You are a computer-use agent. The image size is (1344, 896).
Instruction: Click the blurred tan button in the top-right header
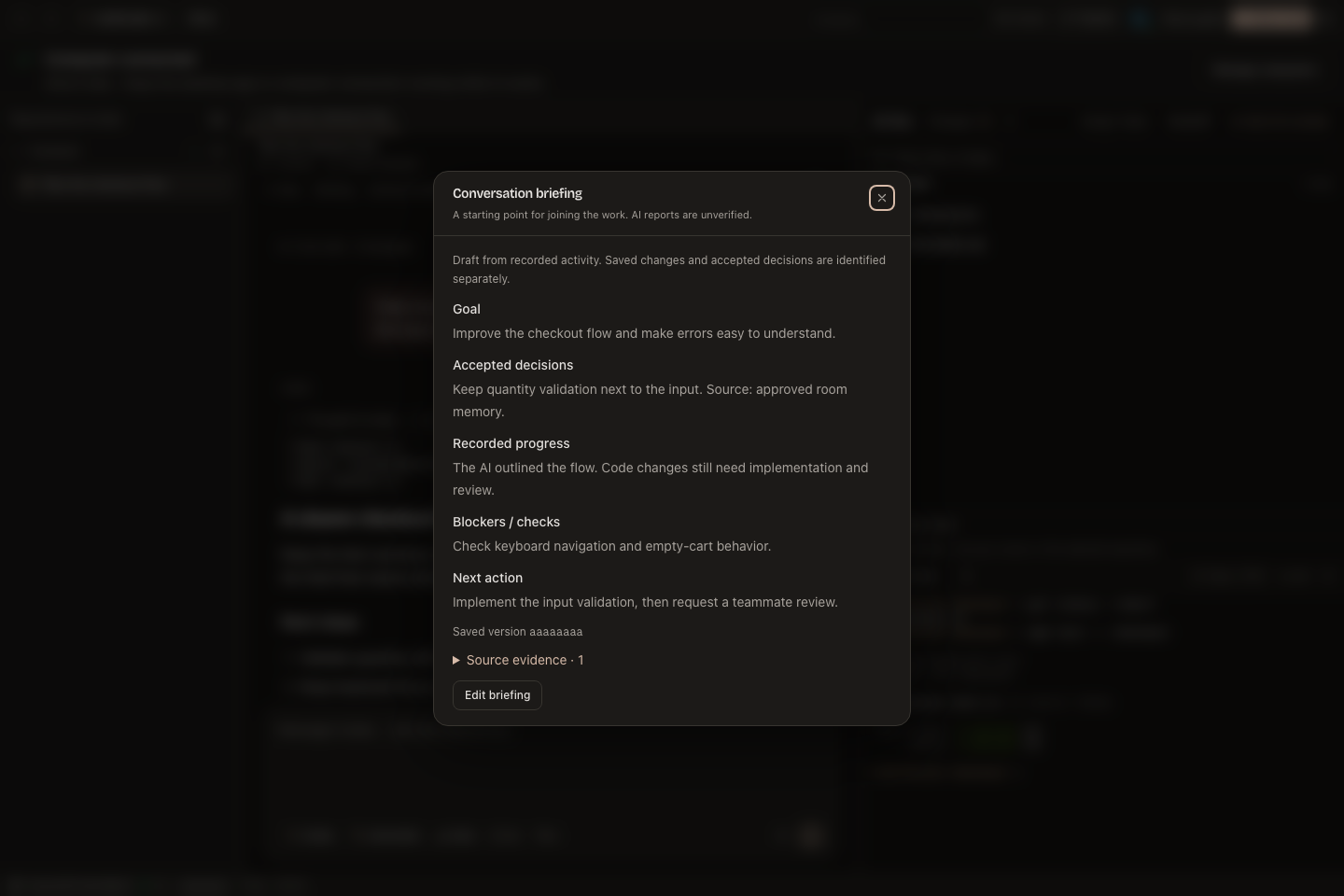click(x=1271, y=18)
